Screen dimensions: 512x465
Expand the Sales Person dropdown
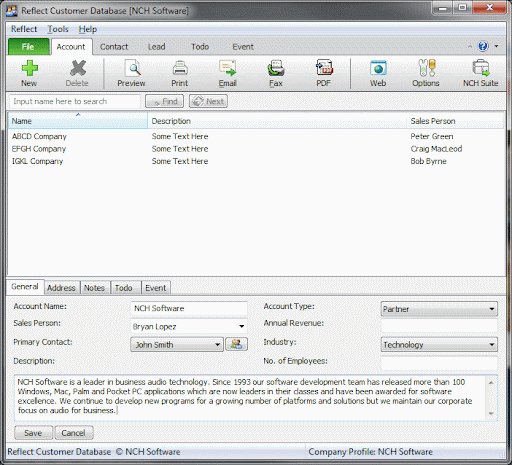[x=242, y=326]
